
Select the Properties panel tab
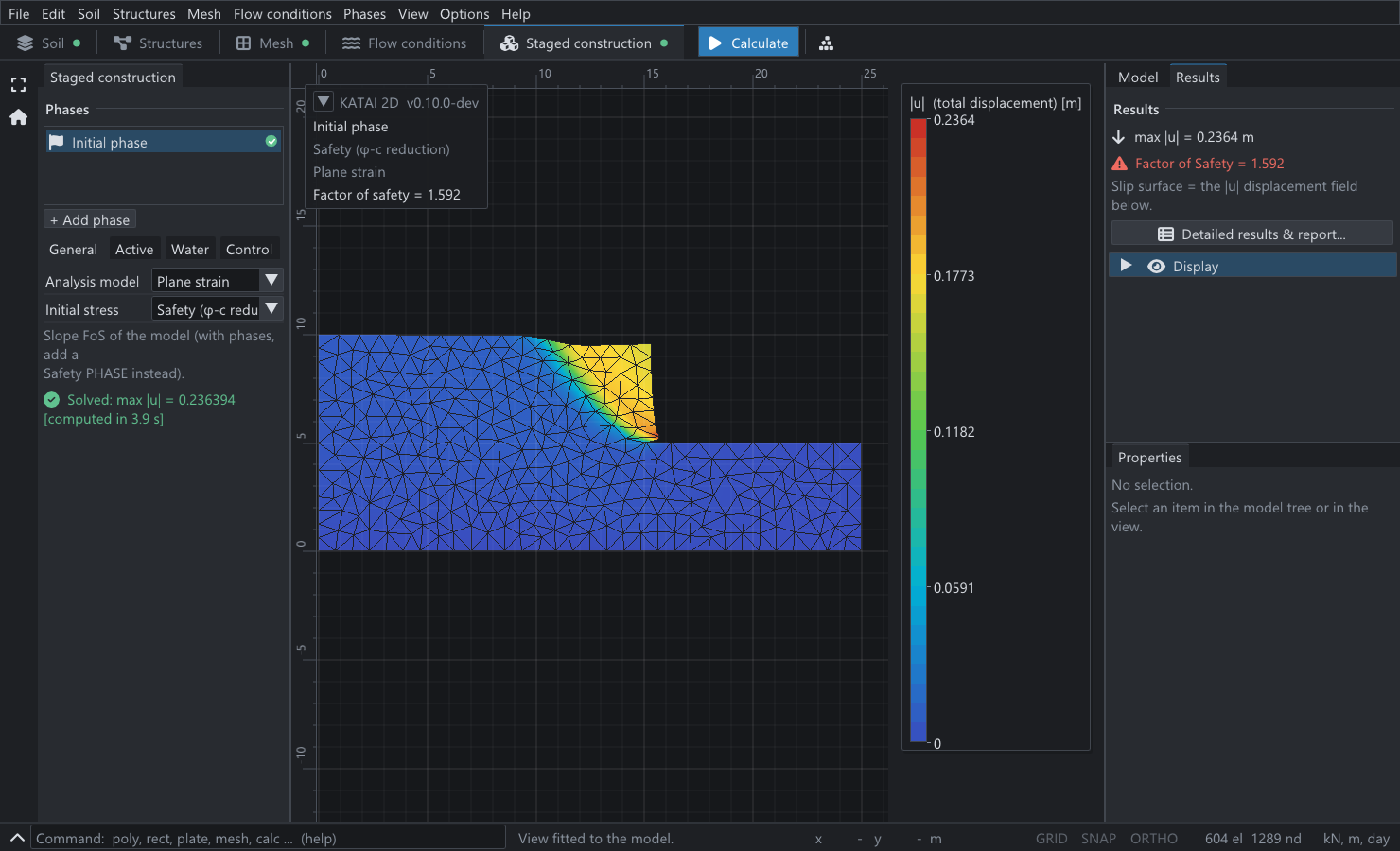pyautogui.click(x=1149, y=458)
